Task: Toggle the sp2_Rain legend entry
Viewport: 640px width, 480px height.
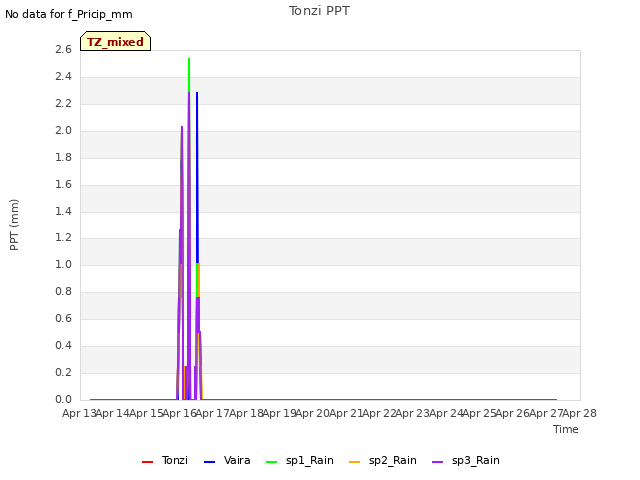Action: [x=383, y=460]
